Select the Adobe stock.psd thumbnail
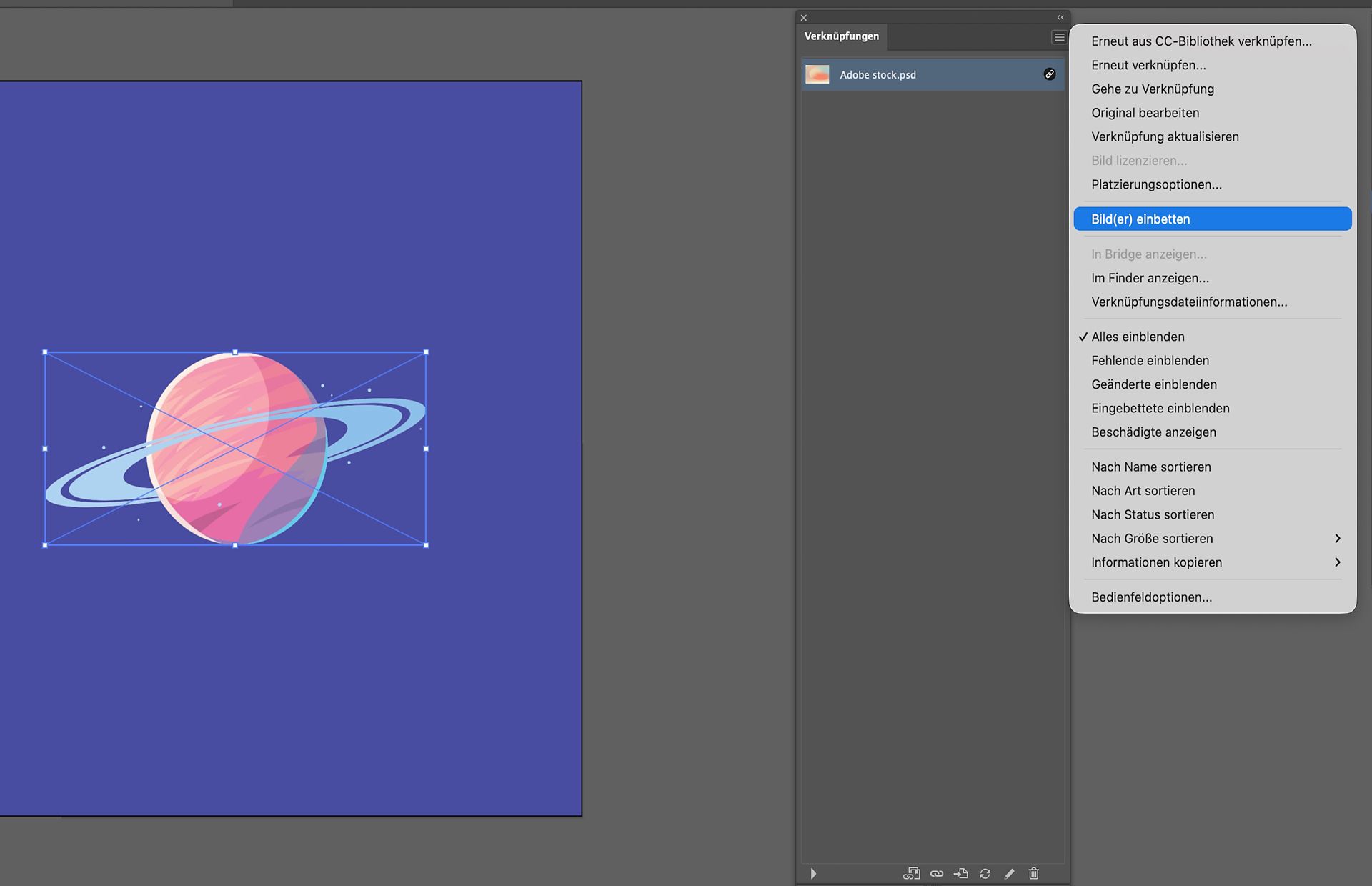Image resolution: width=1372 pixels, height=886 pixels. click(817, 74)
